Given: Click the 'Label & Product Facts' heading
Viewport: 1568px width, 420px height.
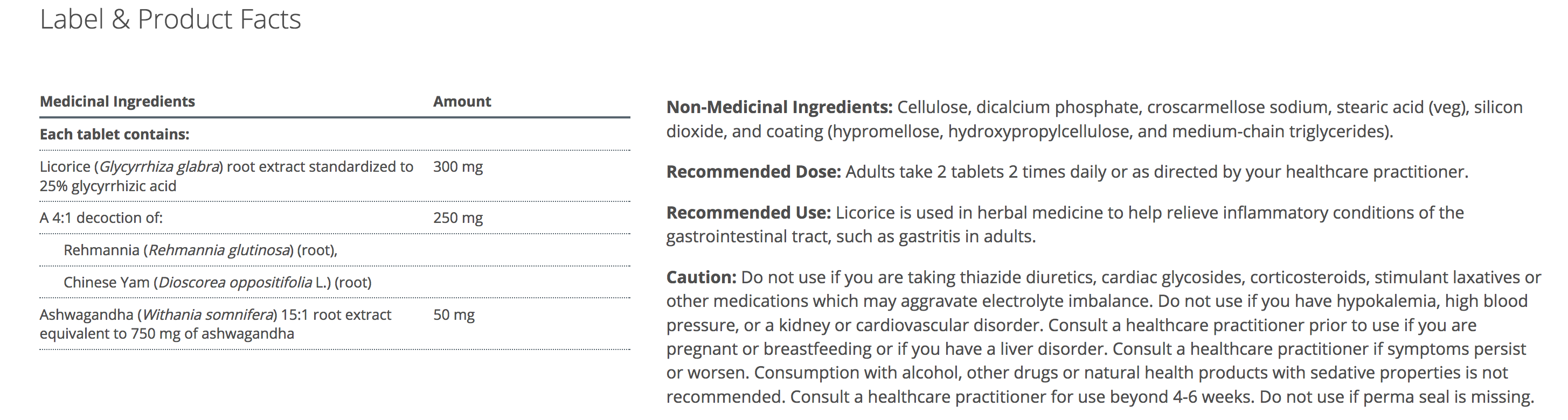Looking at the screenshot, I should [170, 19].
